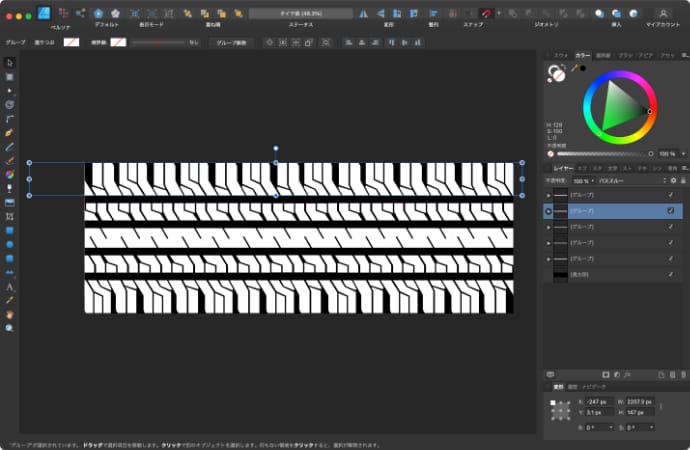Select the Pencil tool
Image resolution: width=690 pixels, height=450 pixels.
[10, 145]
